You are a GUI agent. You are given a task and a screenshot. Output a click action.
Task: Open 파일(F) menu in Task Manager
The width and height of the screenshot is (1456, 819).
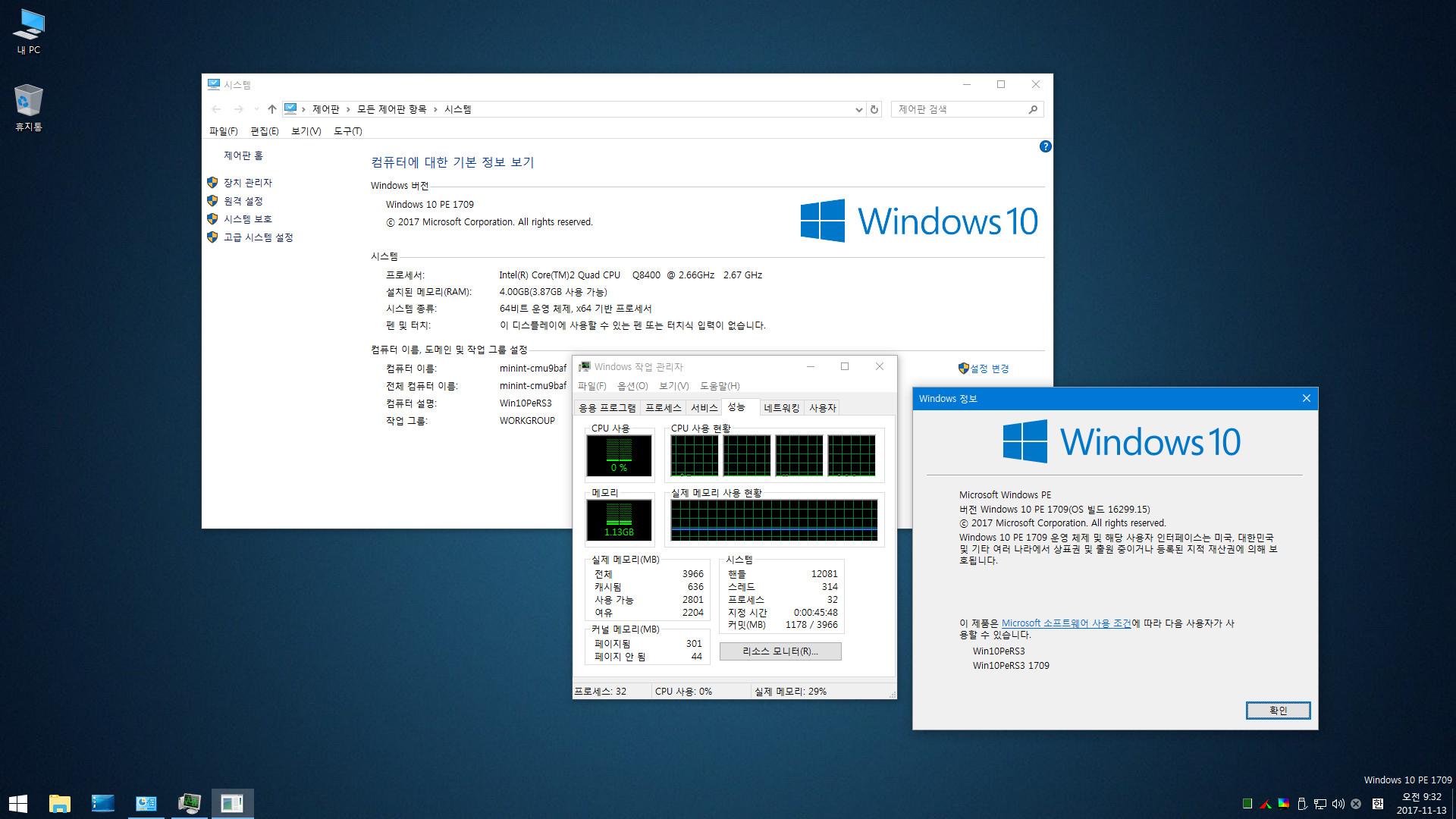coord(592,386)
